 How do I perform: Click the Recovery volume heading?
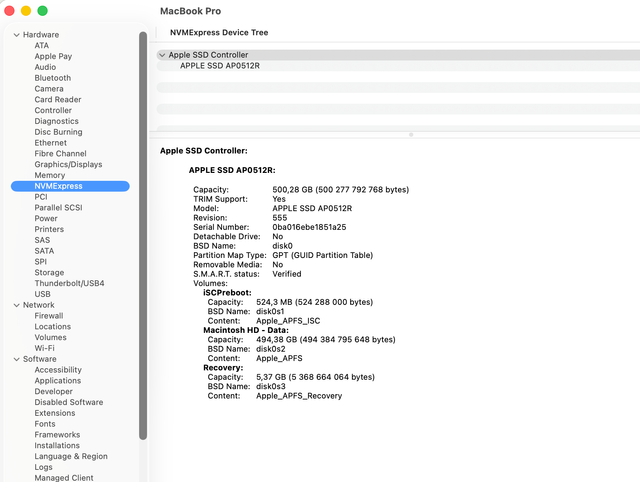click(223, 368)
